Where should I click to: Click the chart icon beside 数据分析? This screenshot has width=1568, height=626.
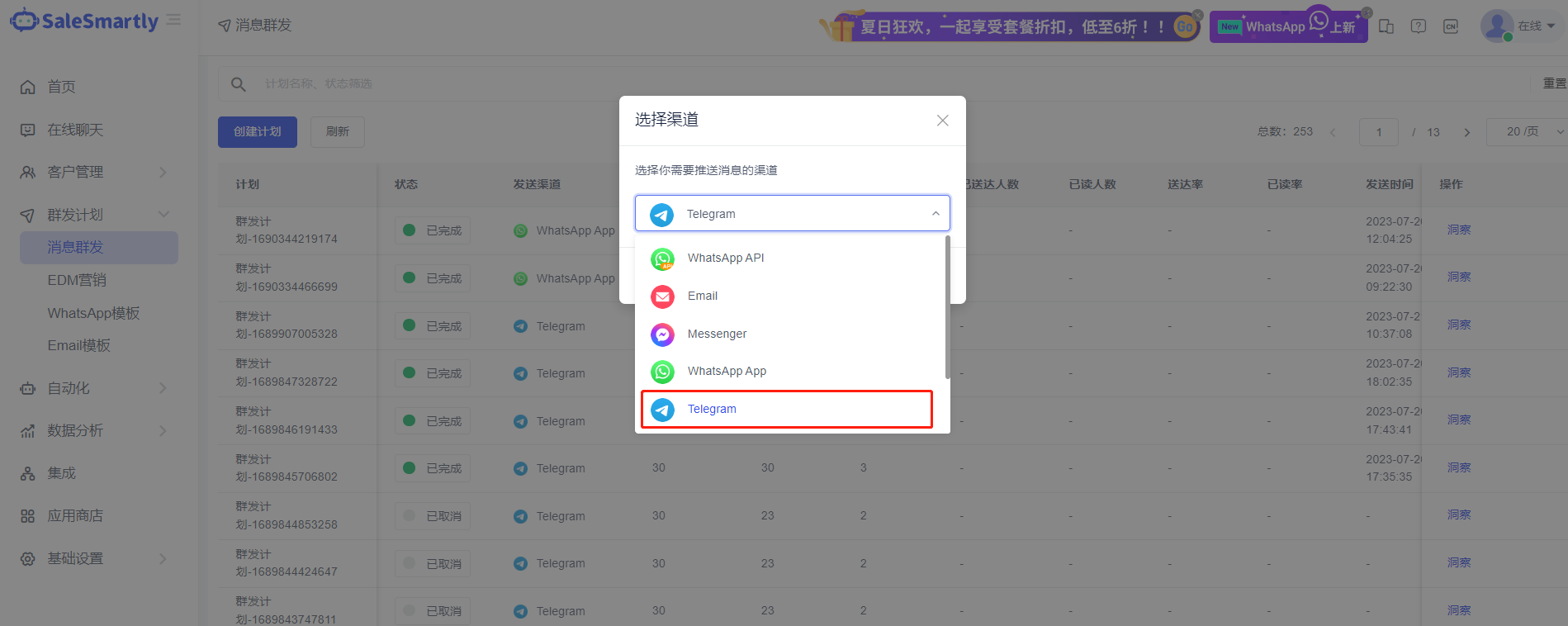[x=28, y=431]
